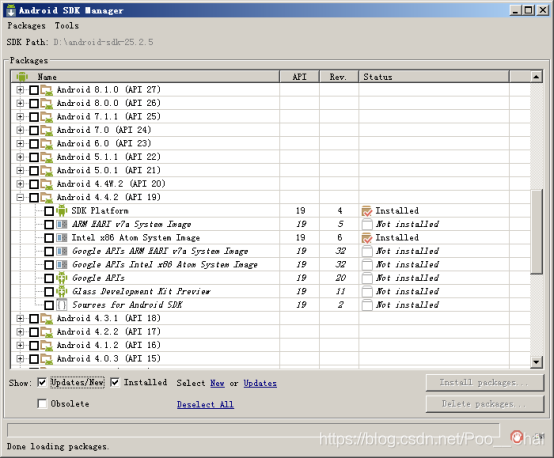Tick the checkbox for Android 8.1.0 (API 27)
This screenshot has height=458, width=554.
pyautogui.click(x=34, y=90)
